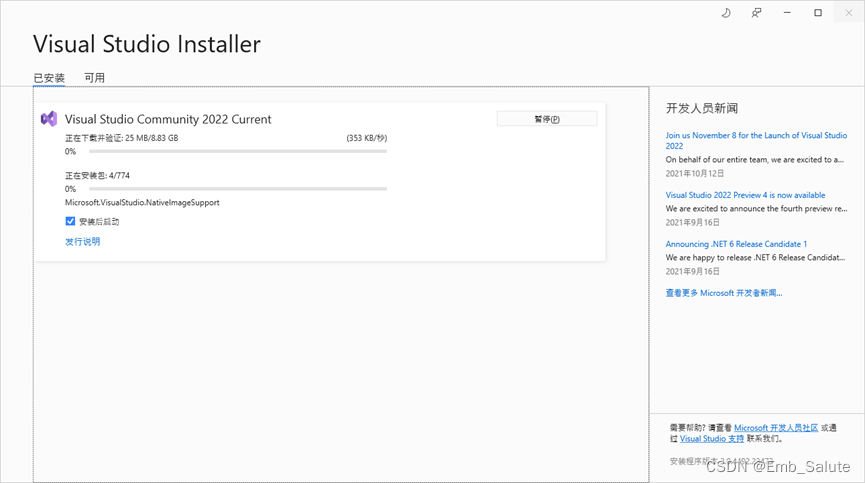Viewport: 865px width, 483px height.
Task: Open Visual Studio 2022 Preview 4 news link
Action: point(745,195)
